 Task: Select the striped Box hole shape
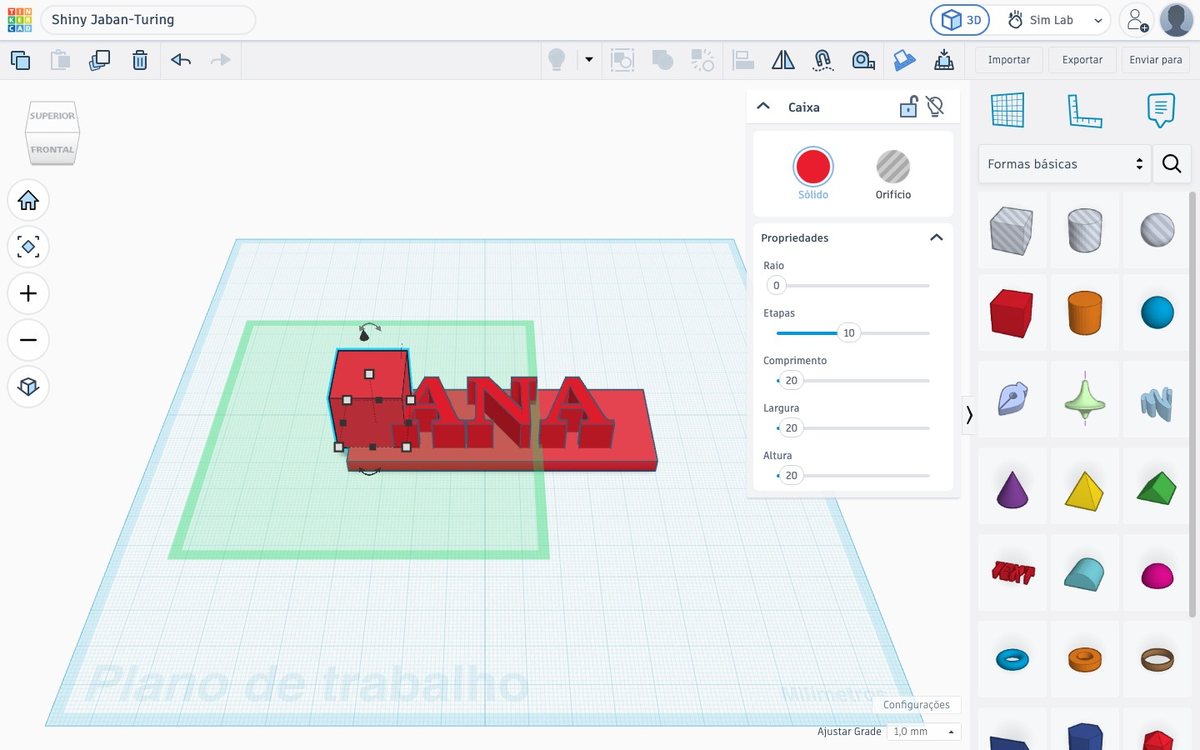pyautogui.click(x=1012, y=229)
